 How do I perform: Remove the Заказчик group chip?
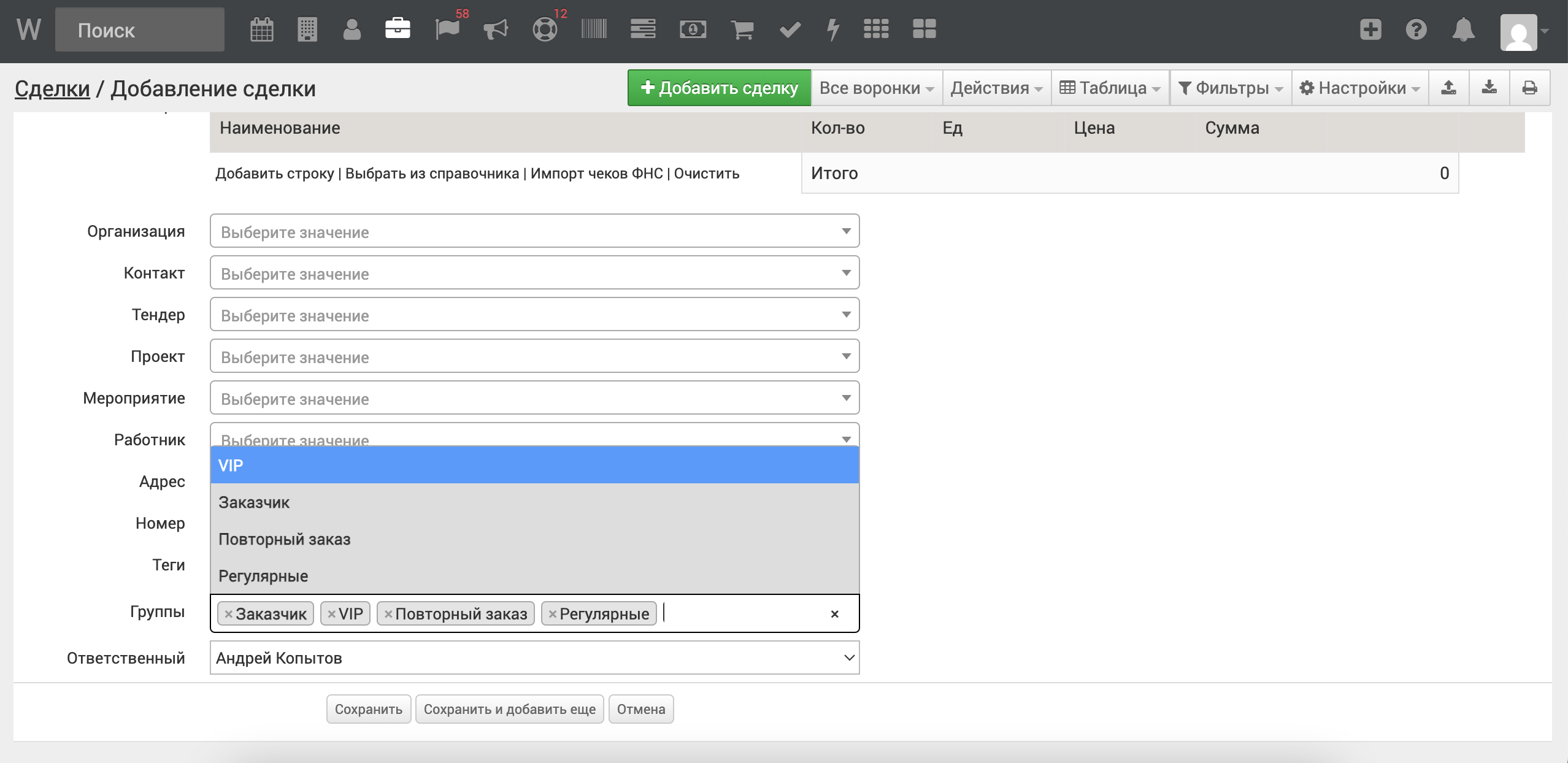tap(228, 614)
